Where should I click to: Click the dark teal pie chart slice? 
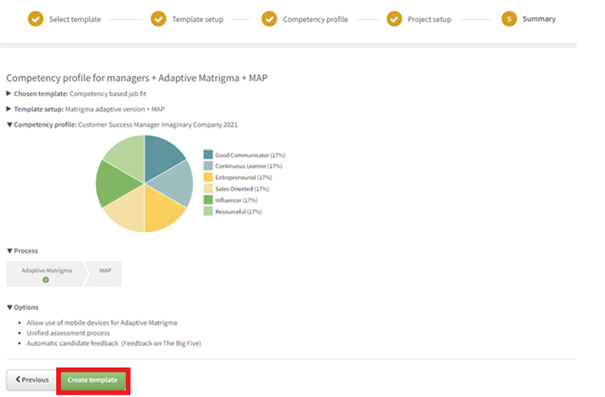(x=162, y=155)
